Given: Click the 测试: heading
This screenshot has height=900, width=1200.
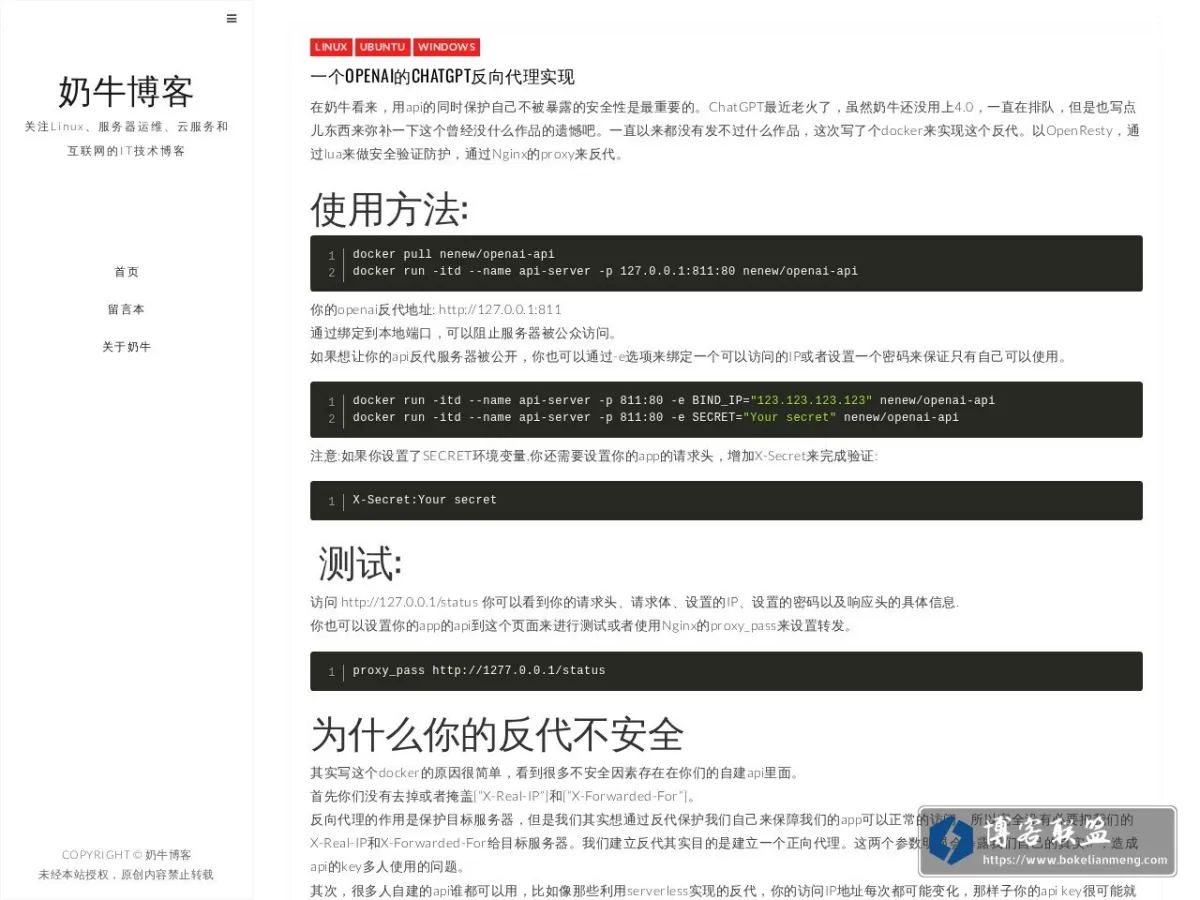Looking at the screenshot, I should (x=359, y=564).
